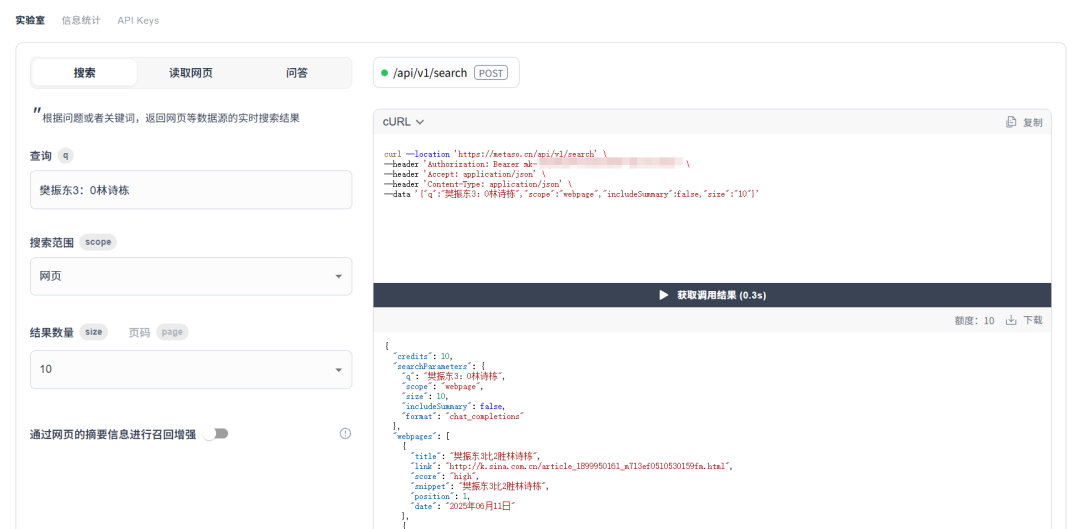
Task: Open the 搜索范围 dropdown showing 网页
Action: [191, 276]
